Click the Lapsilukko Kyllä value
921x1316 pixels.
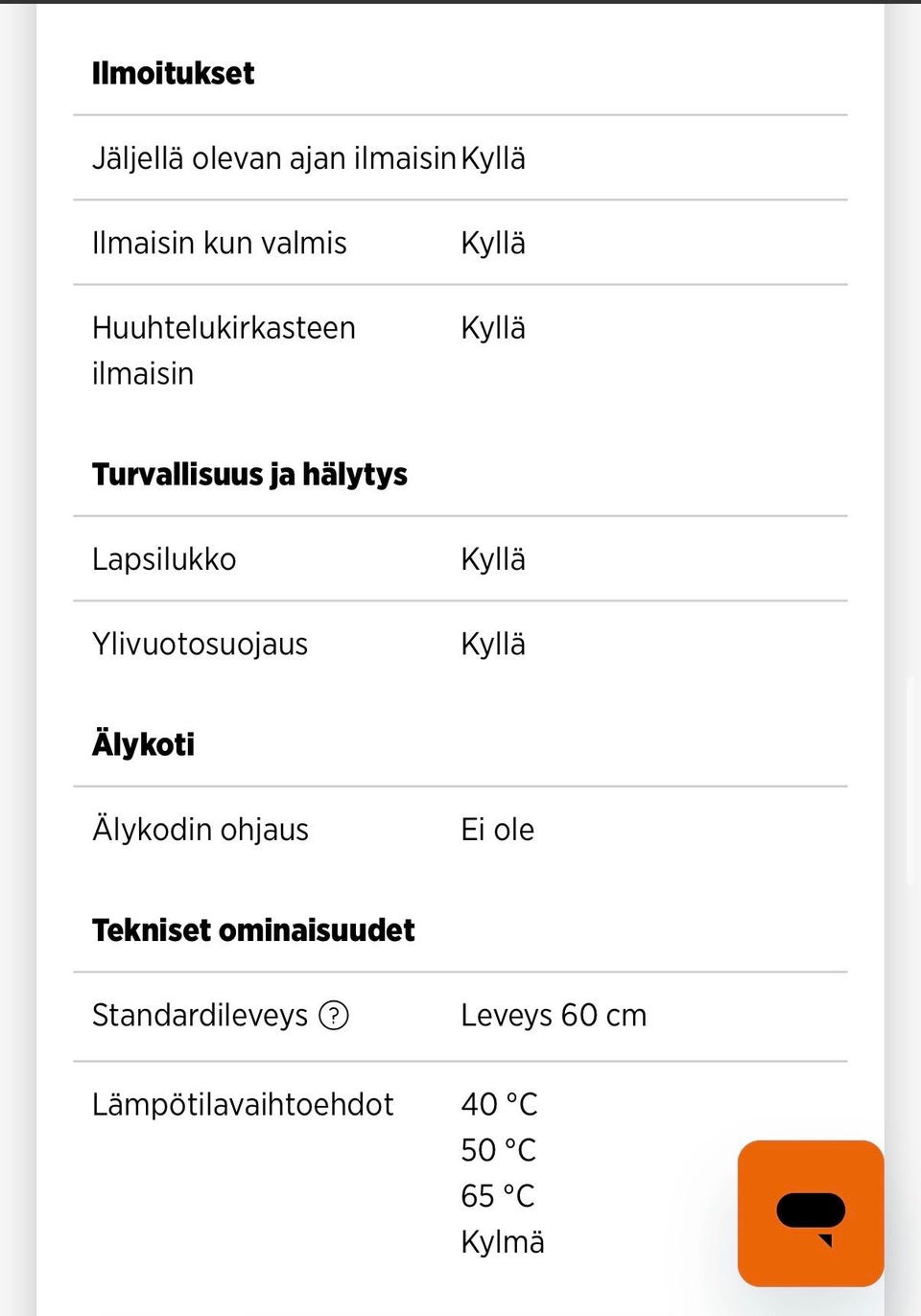pyautogui.click(x=493, y=559)
